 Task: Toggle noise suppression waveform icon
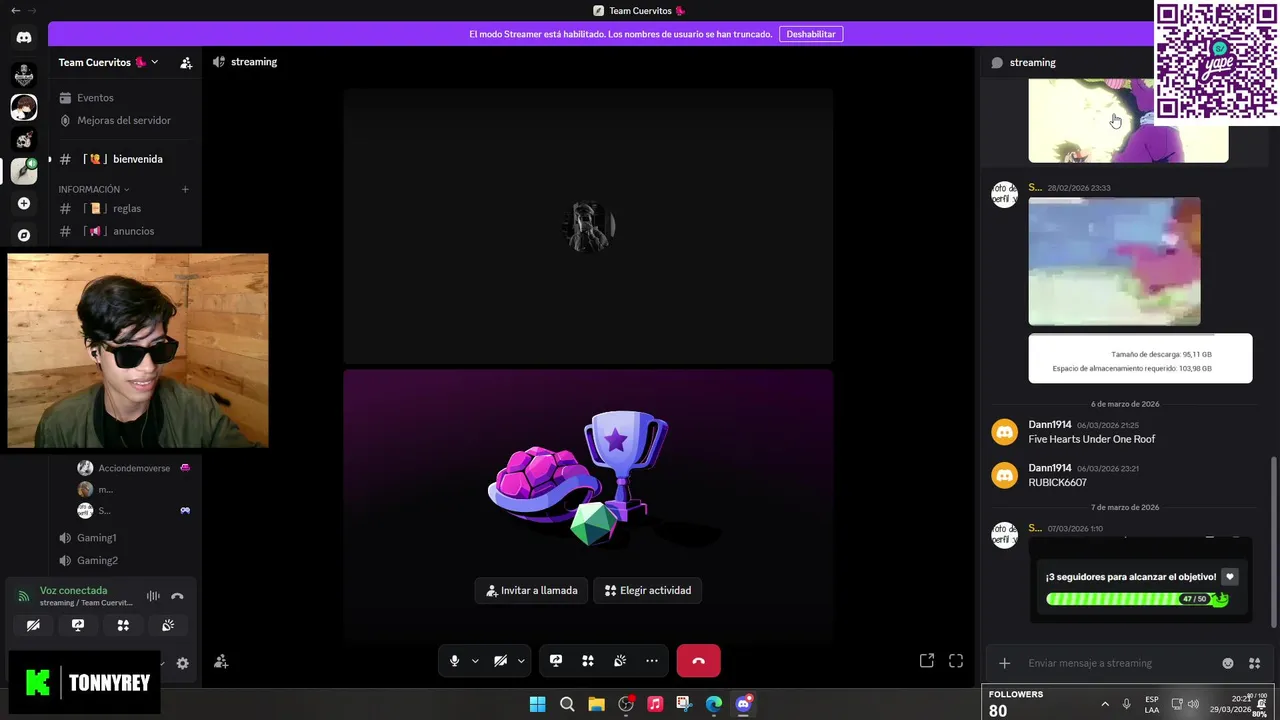(153, 596)
